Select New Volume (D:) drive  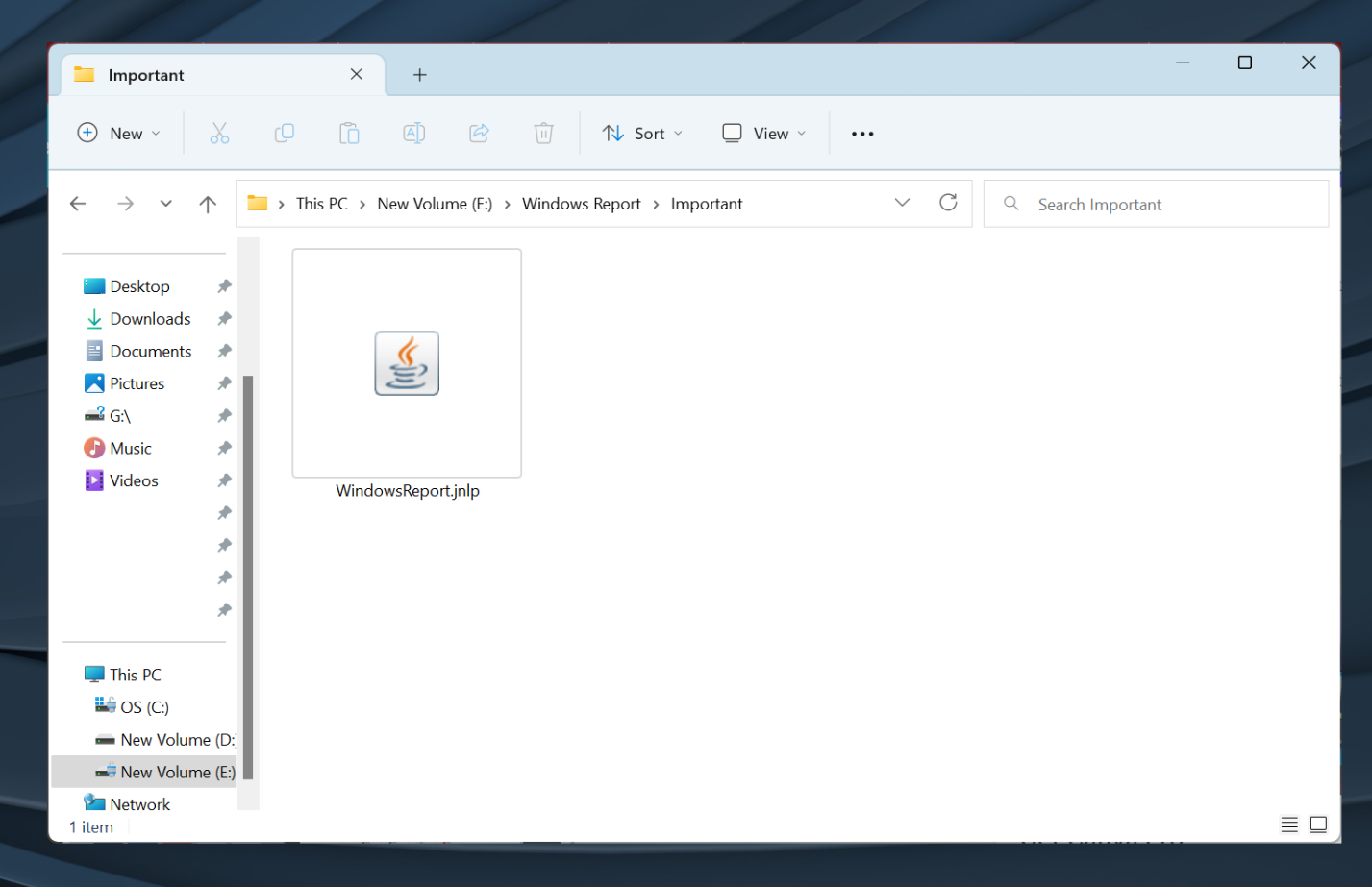[176, 740]
